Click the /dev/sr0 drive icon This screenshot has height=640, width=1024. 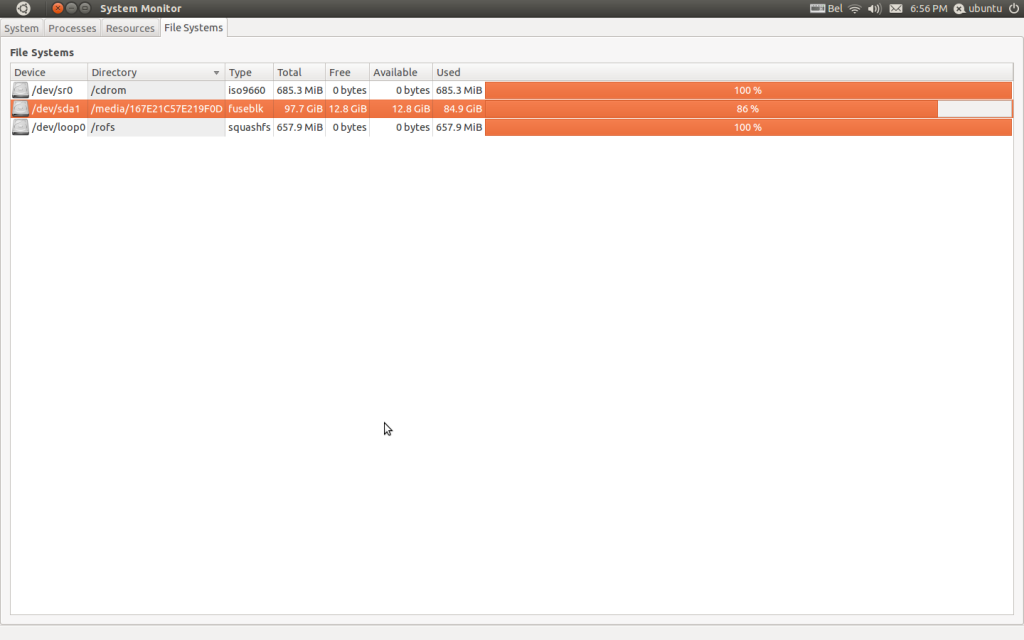point(20,91)
